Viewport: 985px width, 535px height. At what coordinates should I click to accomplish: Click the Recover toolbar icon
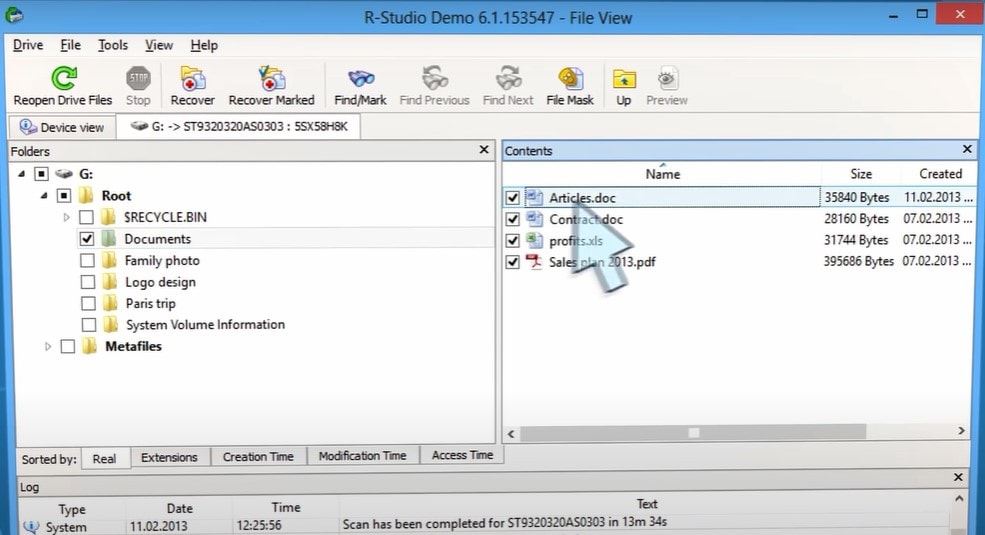[x=193, y=78]
